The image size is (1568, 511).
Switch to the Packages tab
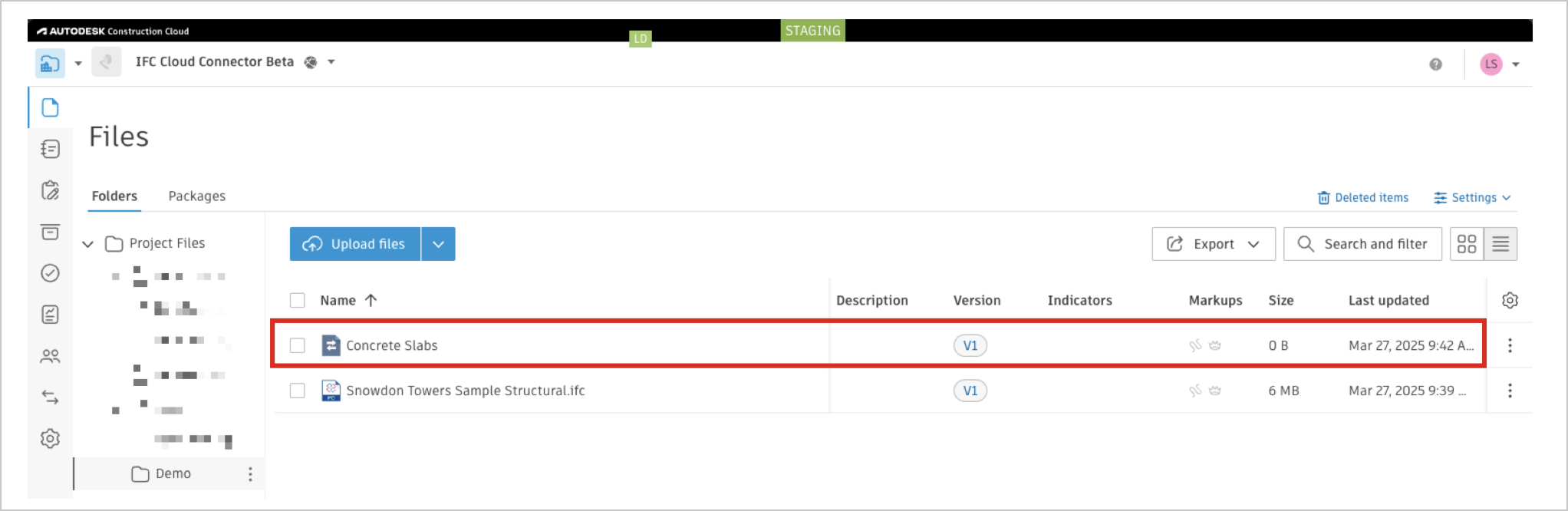pos(197,196)
